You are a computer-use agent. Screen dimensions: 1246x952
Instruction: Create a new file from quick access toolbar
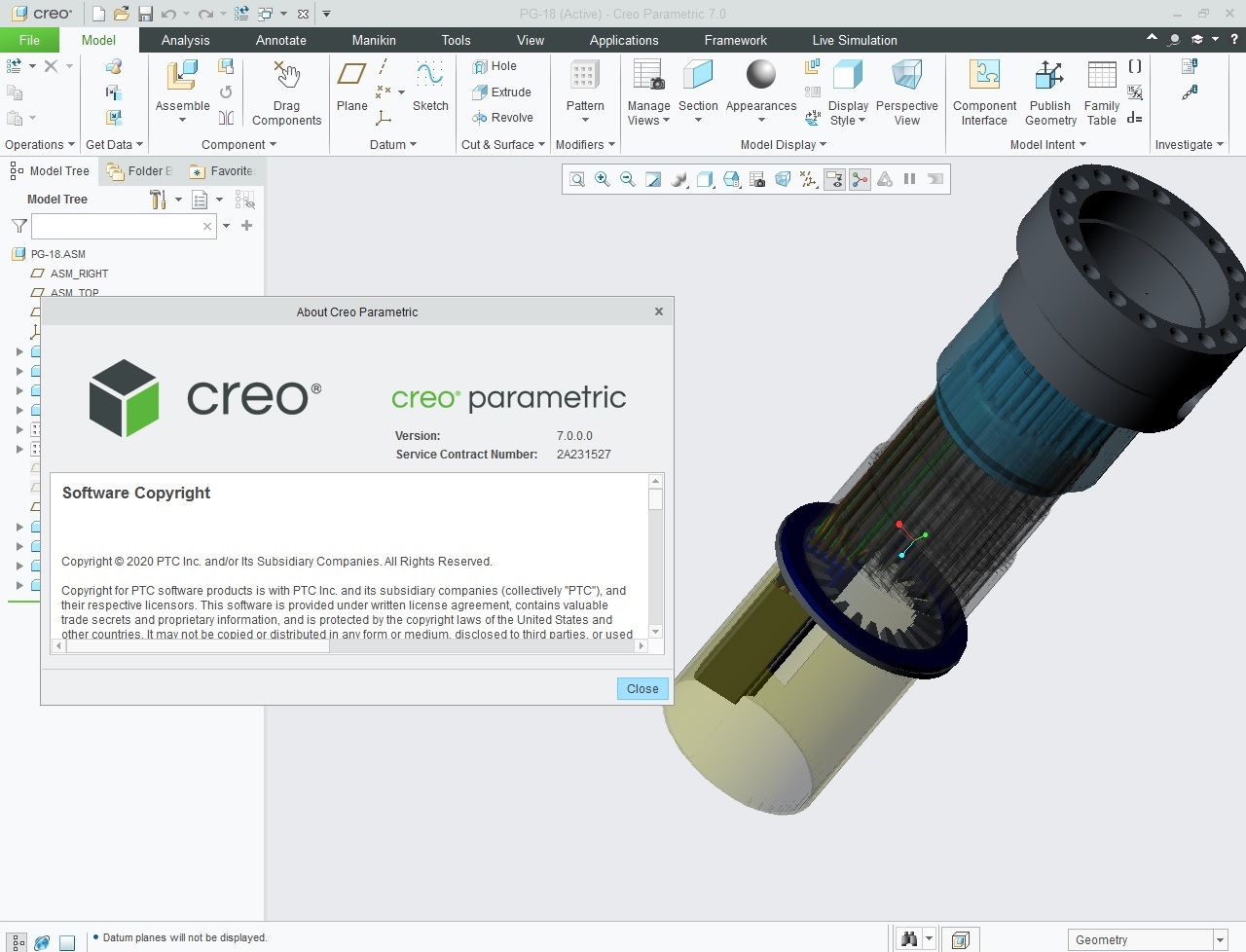pyautogui.click(x=99, y=14)
